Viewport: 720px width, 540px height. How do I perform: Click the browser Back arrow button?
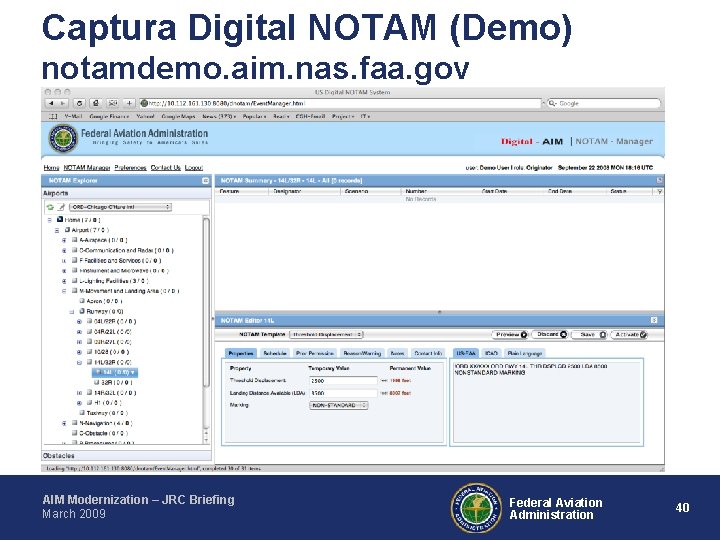pyautogui.click(x=51, y=103)
